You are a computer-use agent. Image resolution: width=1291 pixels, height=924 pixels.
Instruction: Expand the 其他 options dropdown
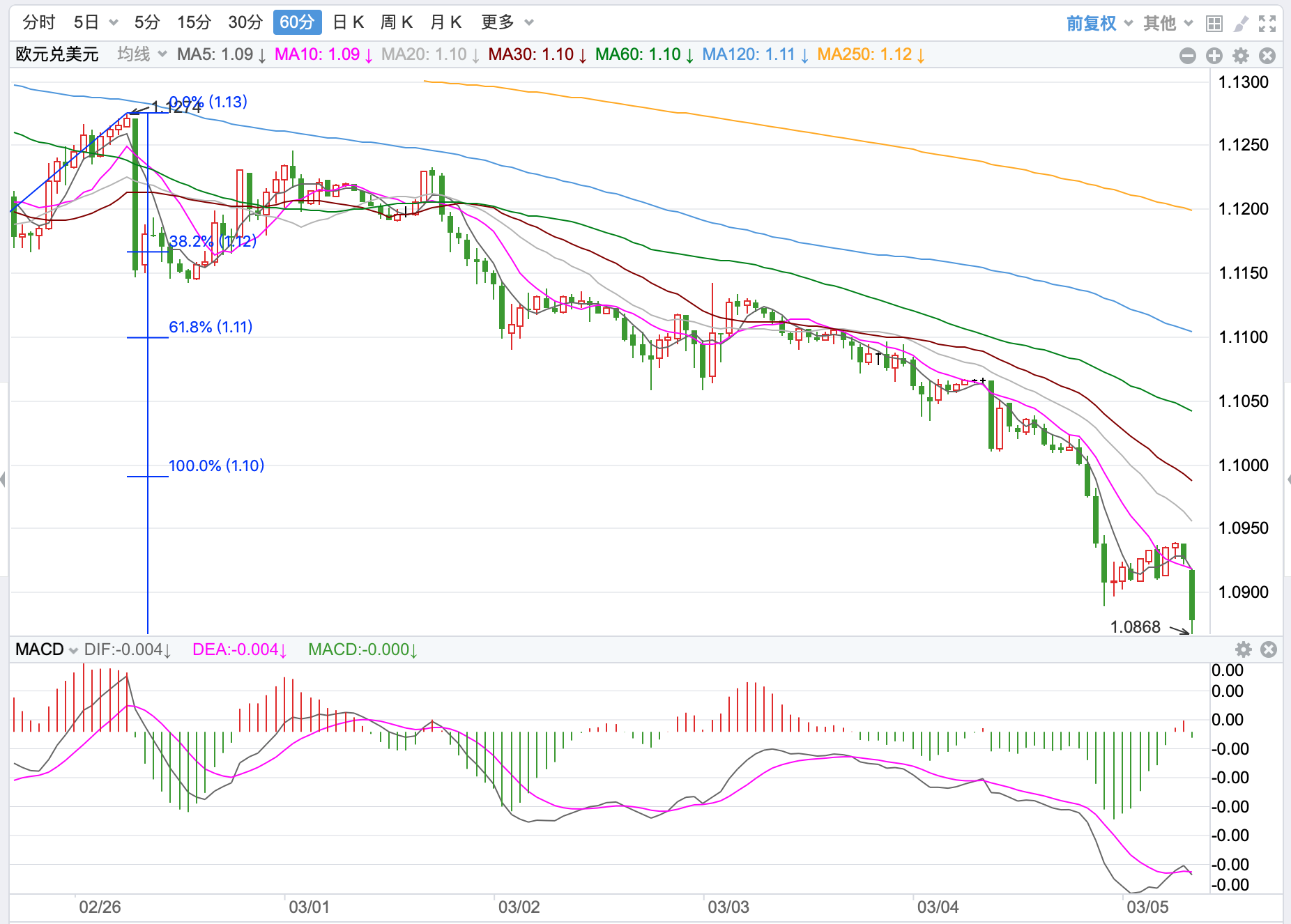point(1168,24)
